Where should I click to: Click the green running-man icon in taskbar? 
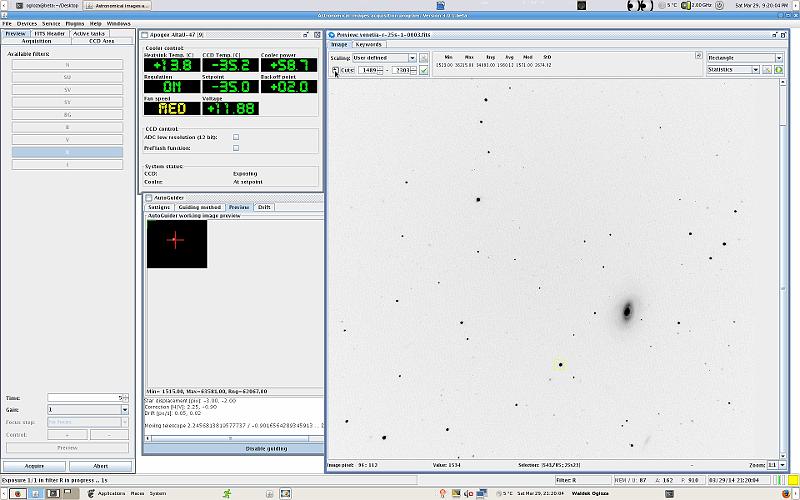pyautogui.click(x=228, y=493)
